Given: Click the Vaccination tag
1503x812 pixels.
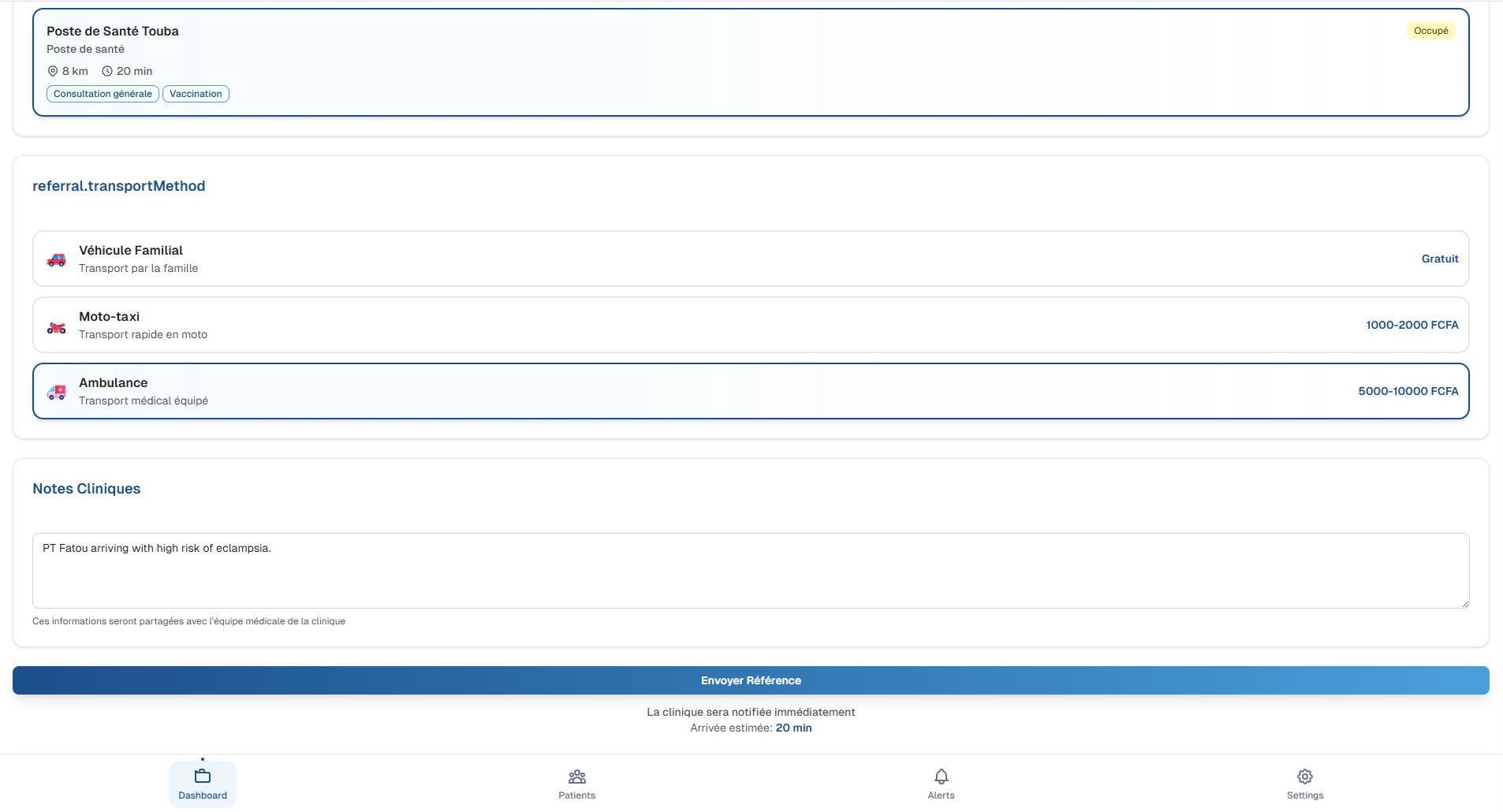Looking at the screenshot, I should pyautogui.click(x=195, y=93).
